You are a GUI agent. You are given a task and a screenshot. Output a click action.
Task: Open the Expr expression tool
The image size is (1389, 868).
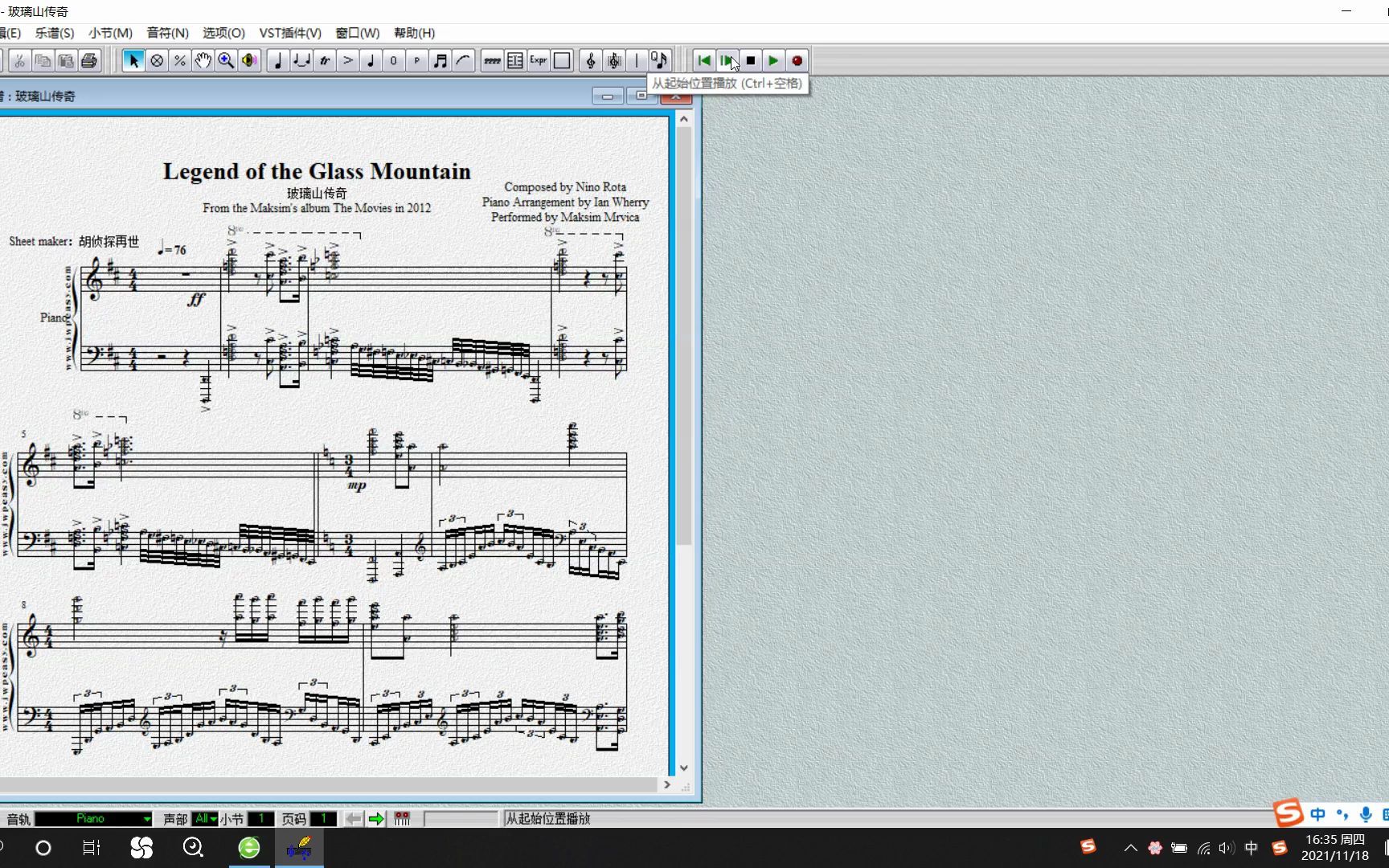[x=539, y=60]
